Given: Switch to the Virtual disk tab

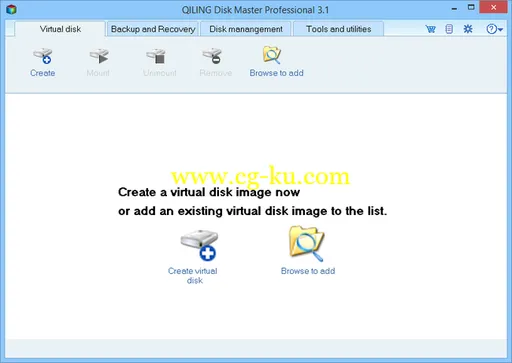Looking at the screenshot, I should [60, 29].
